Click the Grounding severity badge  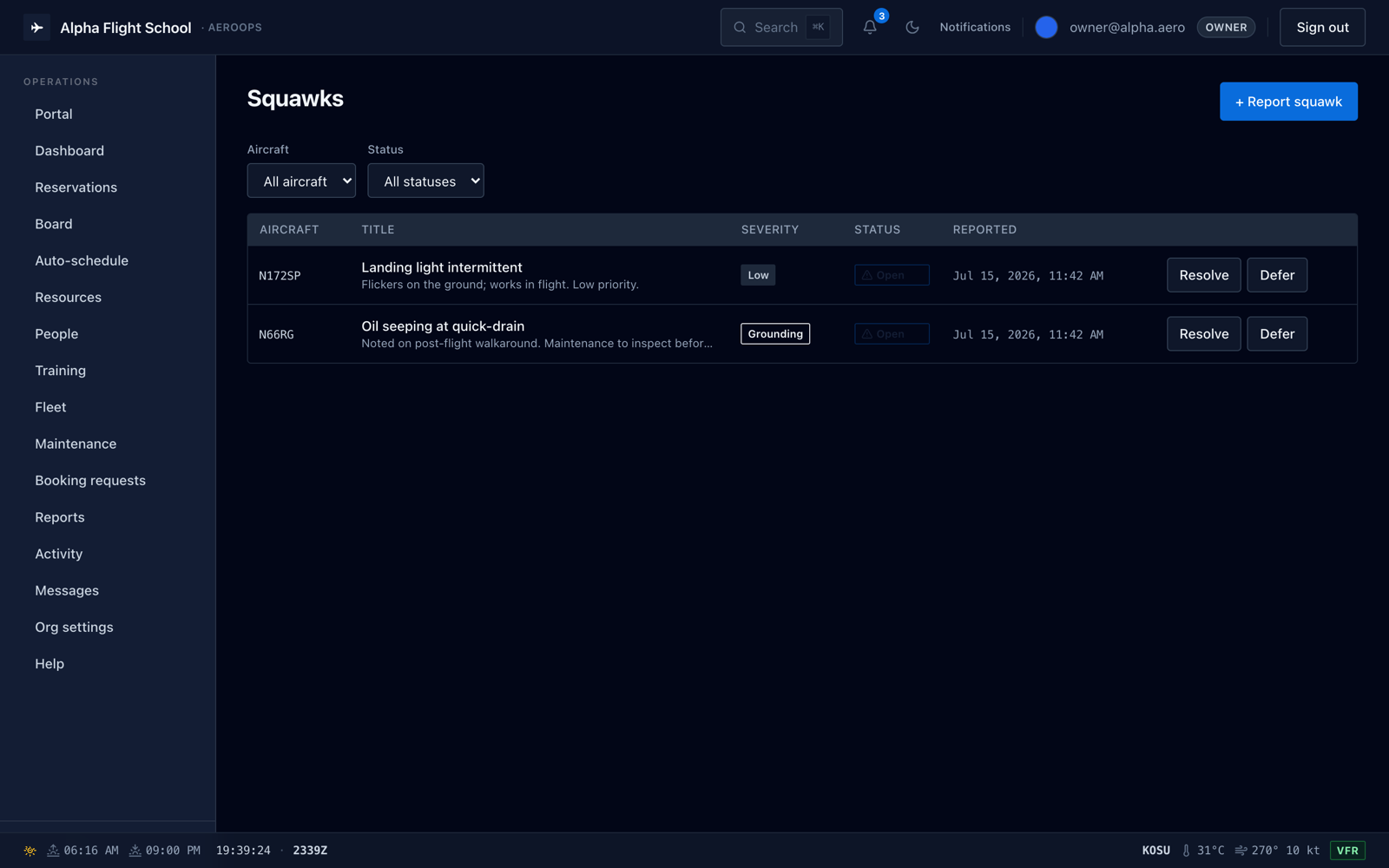[x=775, y=334]
